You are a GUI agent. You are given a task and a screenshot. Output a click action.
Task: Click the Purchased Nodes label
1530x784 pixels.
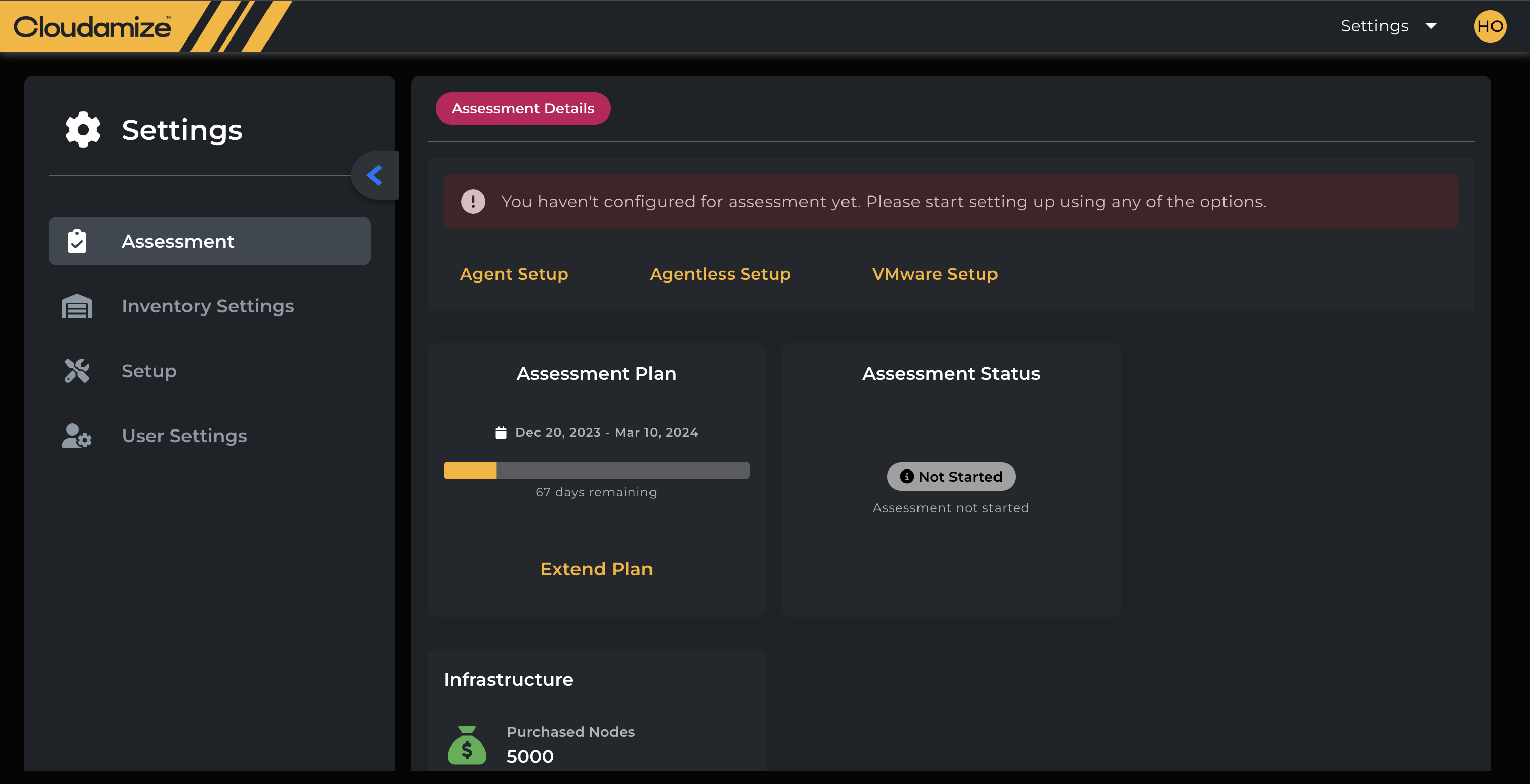point(570,732)
